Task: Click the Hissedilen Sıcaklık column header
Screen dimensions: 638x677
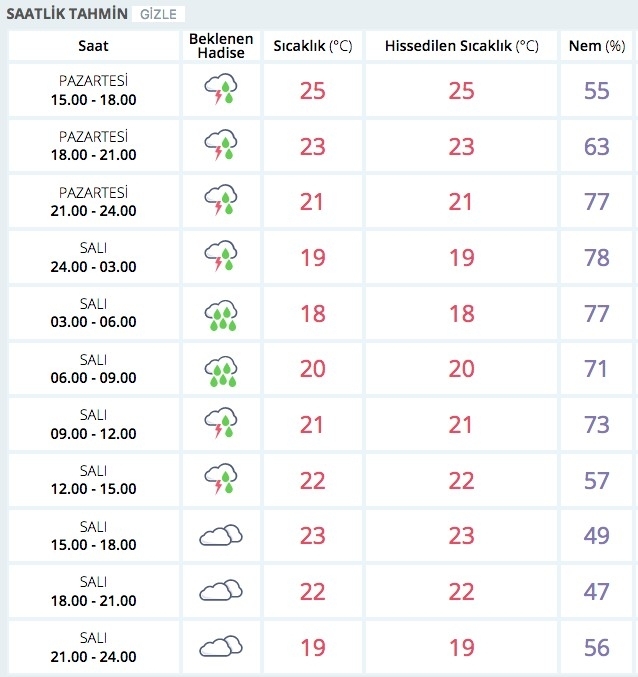Action: (461, 46)
